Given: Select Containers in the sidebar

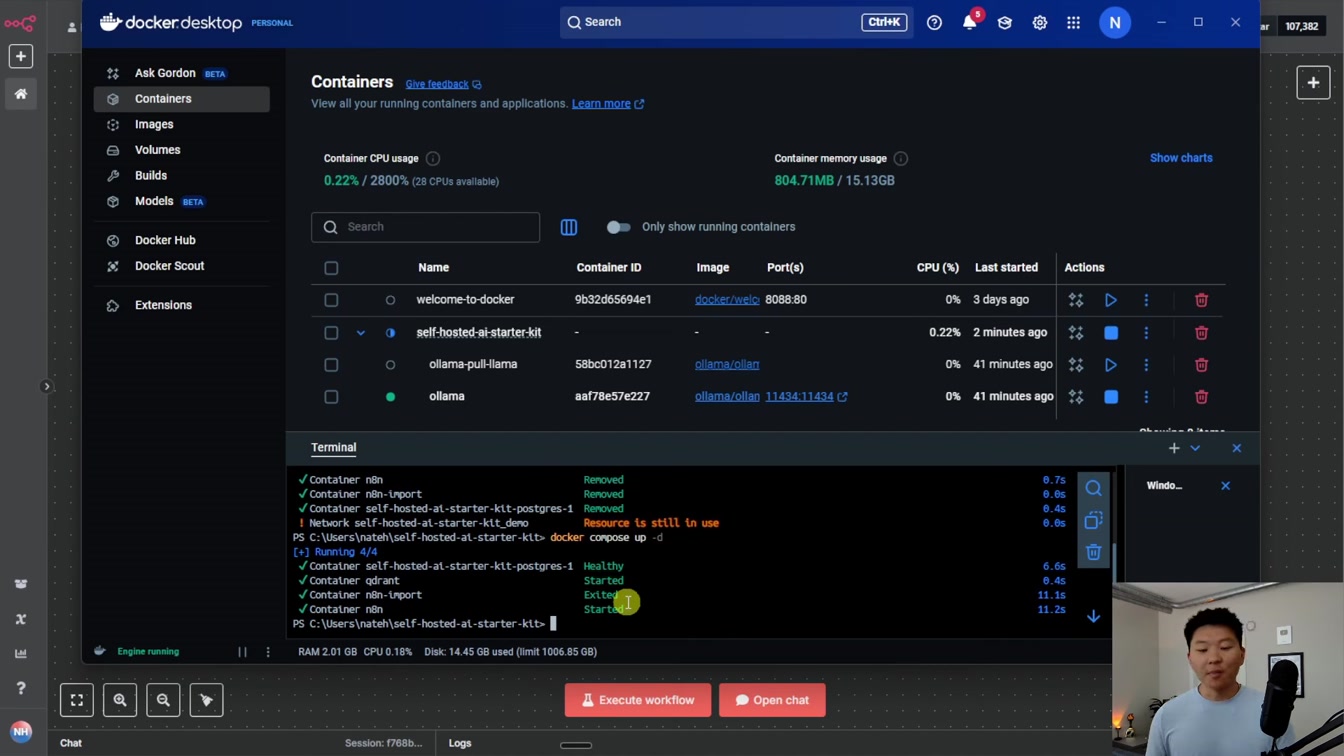Looking at the screenshot, I should tap(181, 99).
